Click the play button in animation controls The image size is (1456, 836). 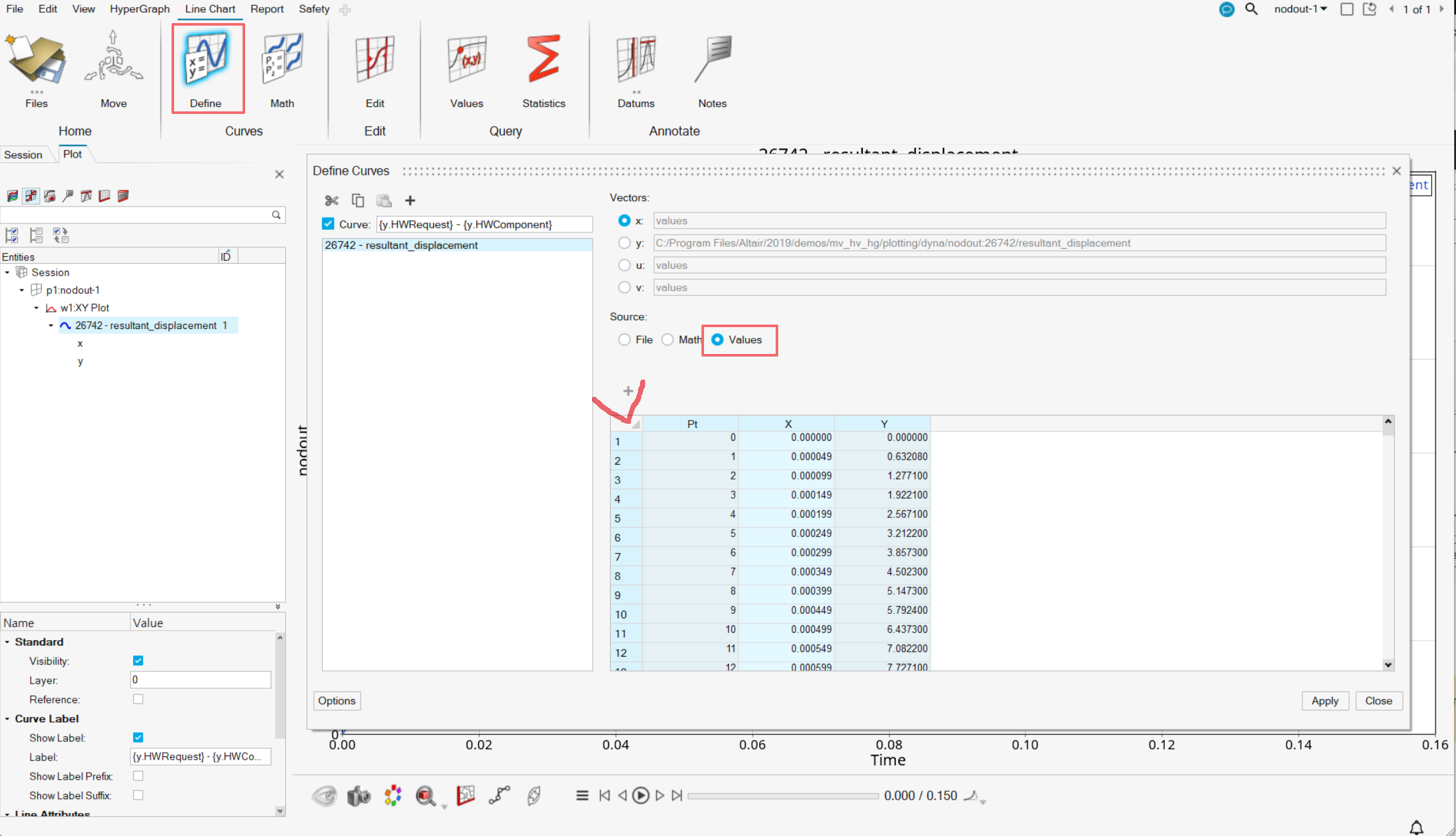pyautogui.click(x=641, y=796)
